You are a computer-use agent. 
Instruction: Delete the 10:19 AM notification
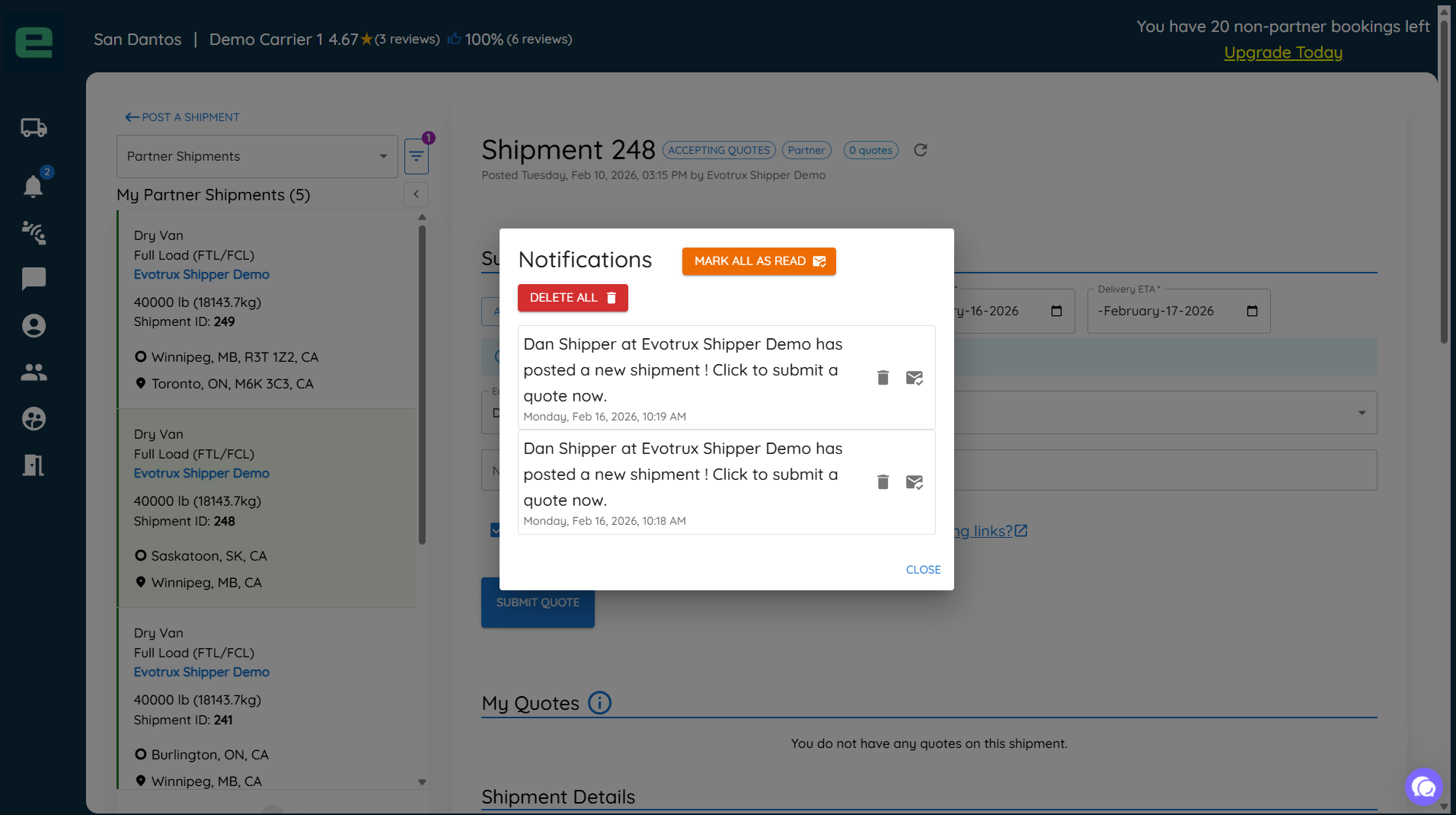(x=883, y=378)
